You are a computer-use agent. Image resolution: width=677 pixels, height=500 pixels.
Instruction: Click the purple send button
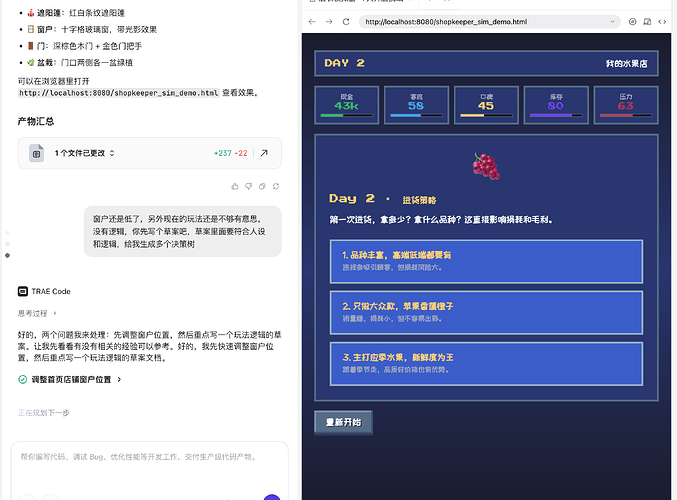272,497
